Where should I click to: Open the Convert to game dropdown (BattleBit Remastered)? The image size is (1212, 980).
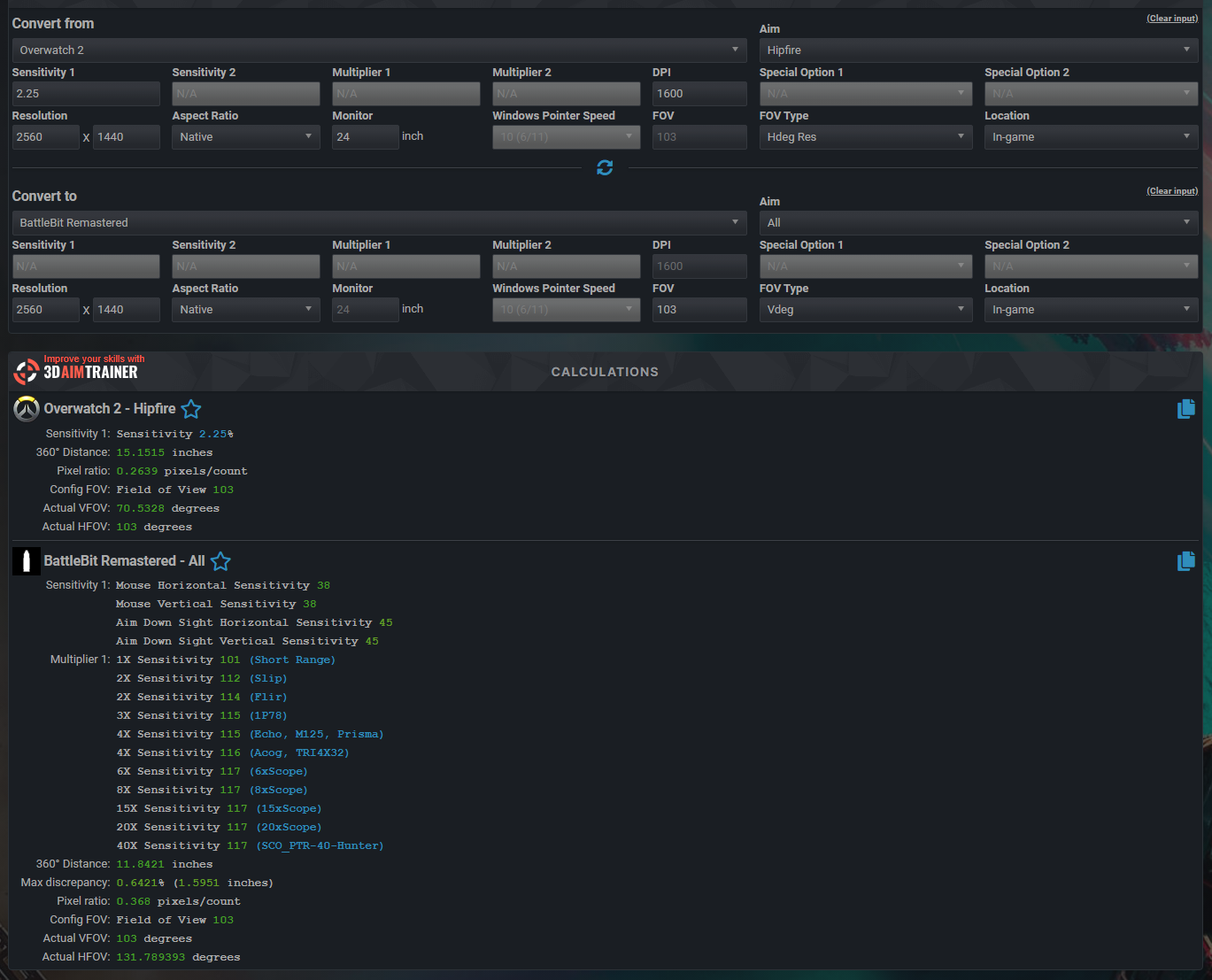point(380,223)
